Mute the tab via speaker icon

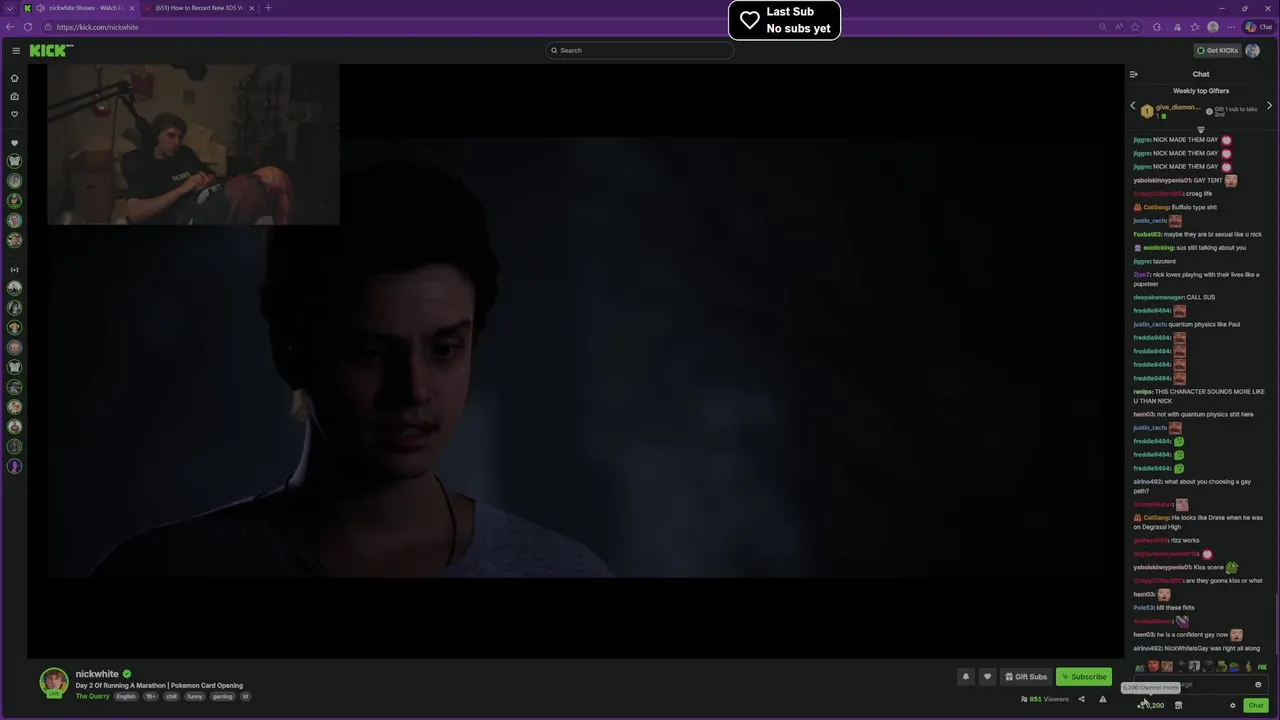[x=41, y=8]
